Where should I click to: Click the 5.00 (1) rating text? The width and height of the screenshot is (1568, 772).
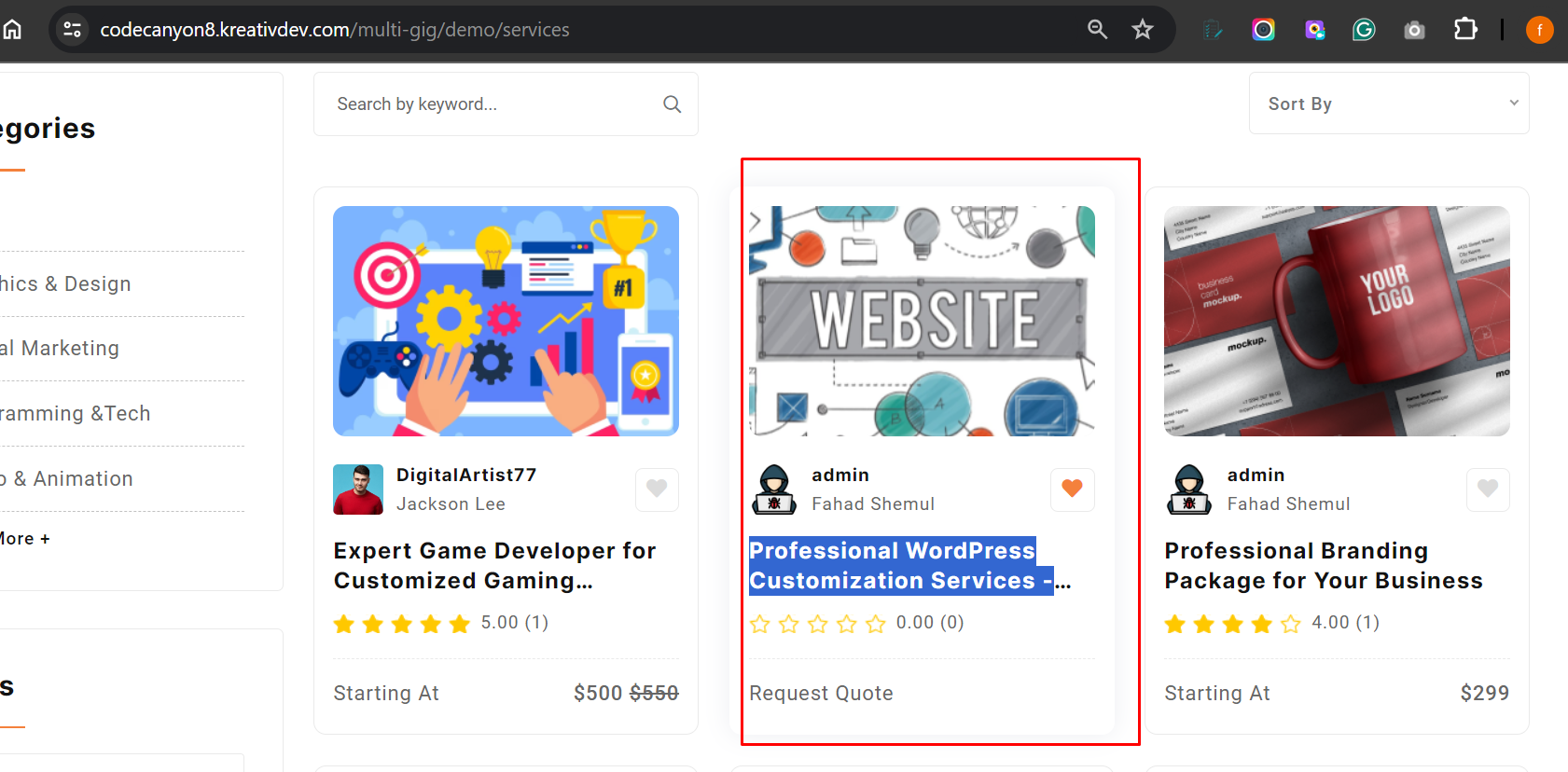pyautogui.click(x=515, y=622)
